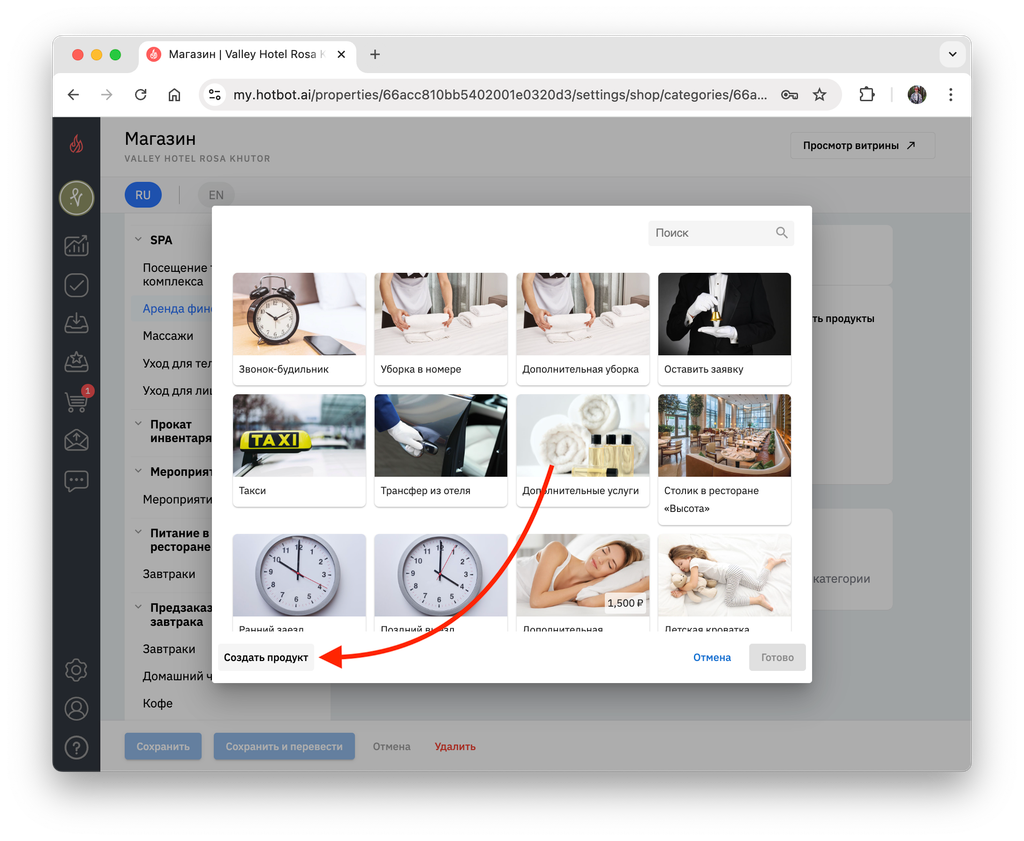1024x841 pixels.
Task: Open a new browser tab
Action: tap(375, 54)
